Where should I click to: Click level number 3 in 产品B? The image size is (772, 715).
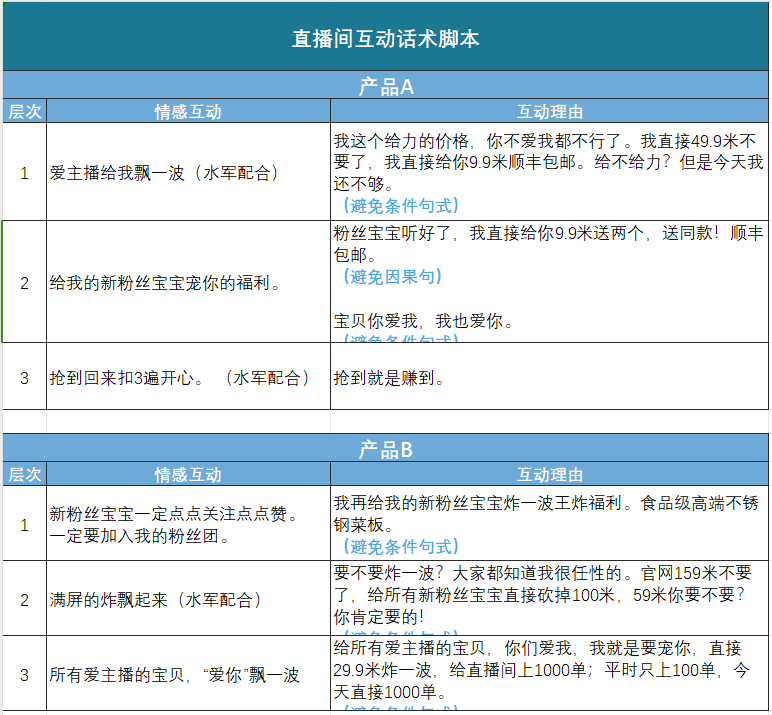[x=25, y=673]
